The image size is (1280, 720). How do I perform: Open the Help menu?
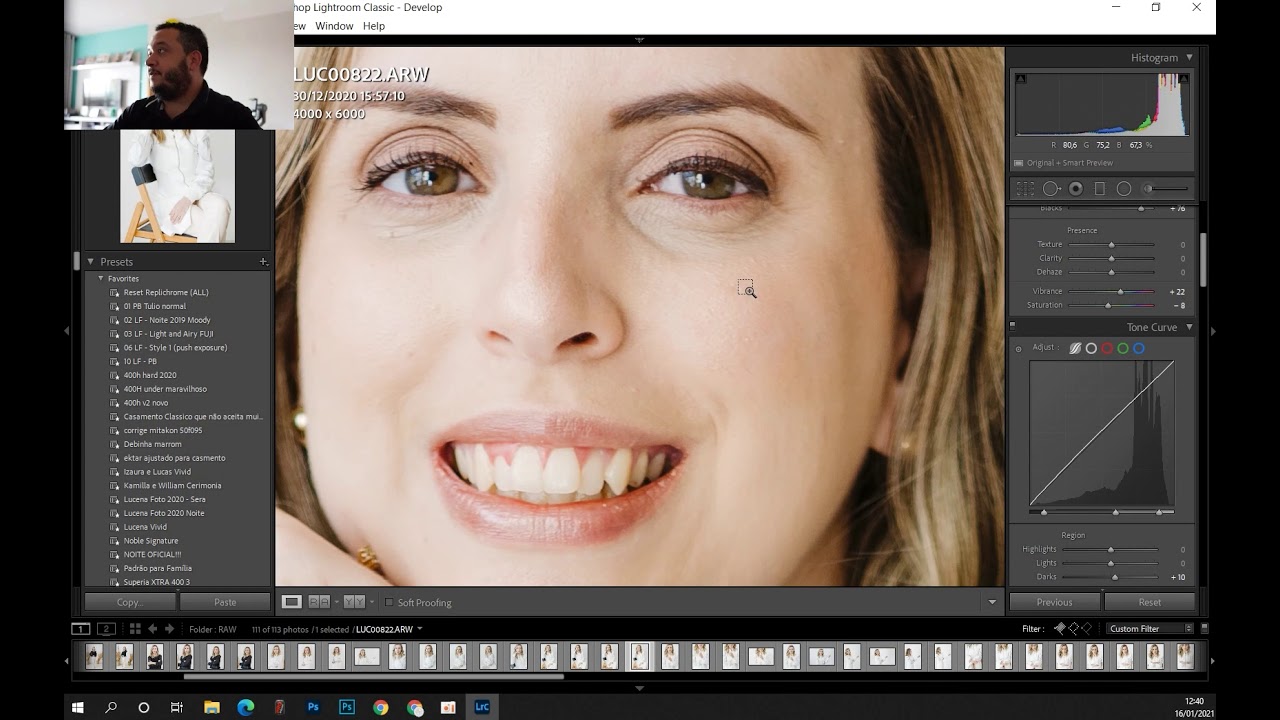(374, 26)
